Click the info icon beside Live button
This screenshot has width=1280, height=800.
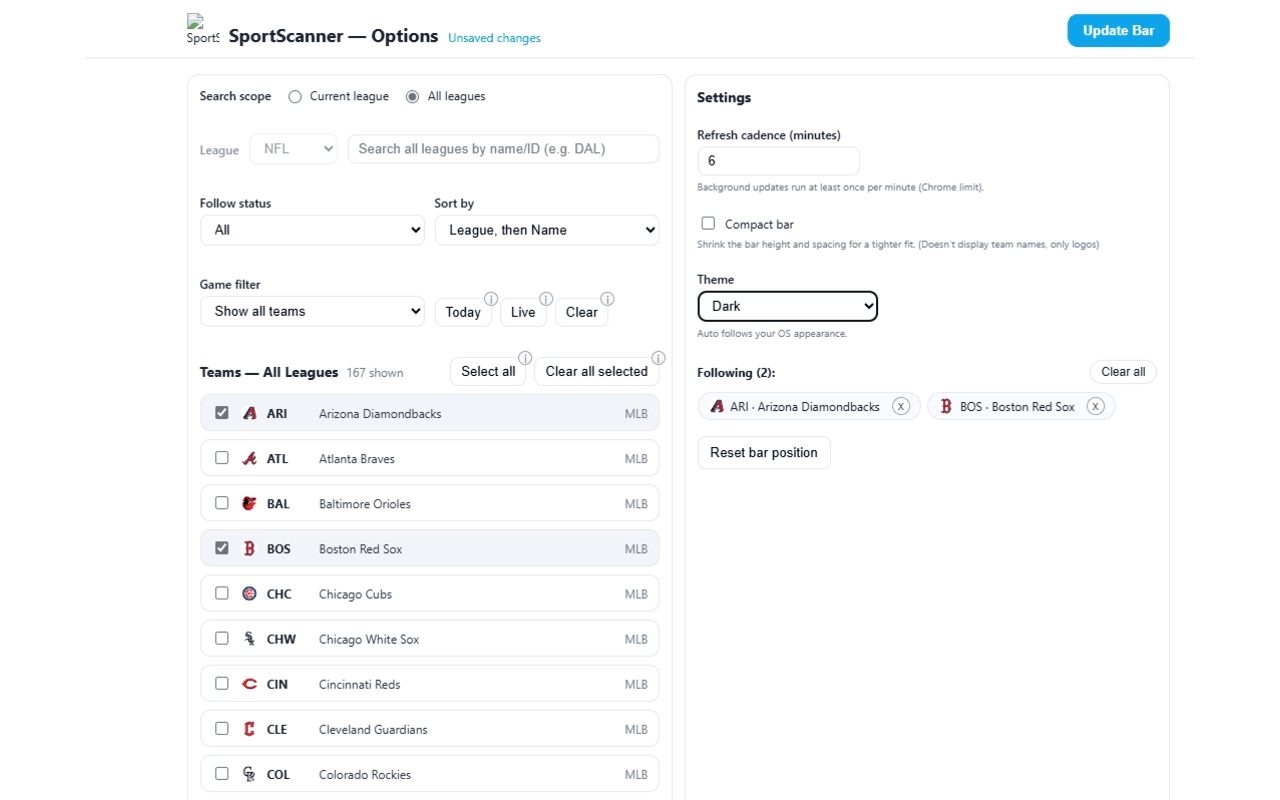[546, 299]
